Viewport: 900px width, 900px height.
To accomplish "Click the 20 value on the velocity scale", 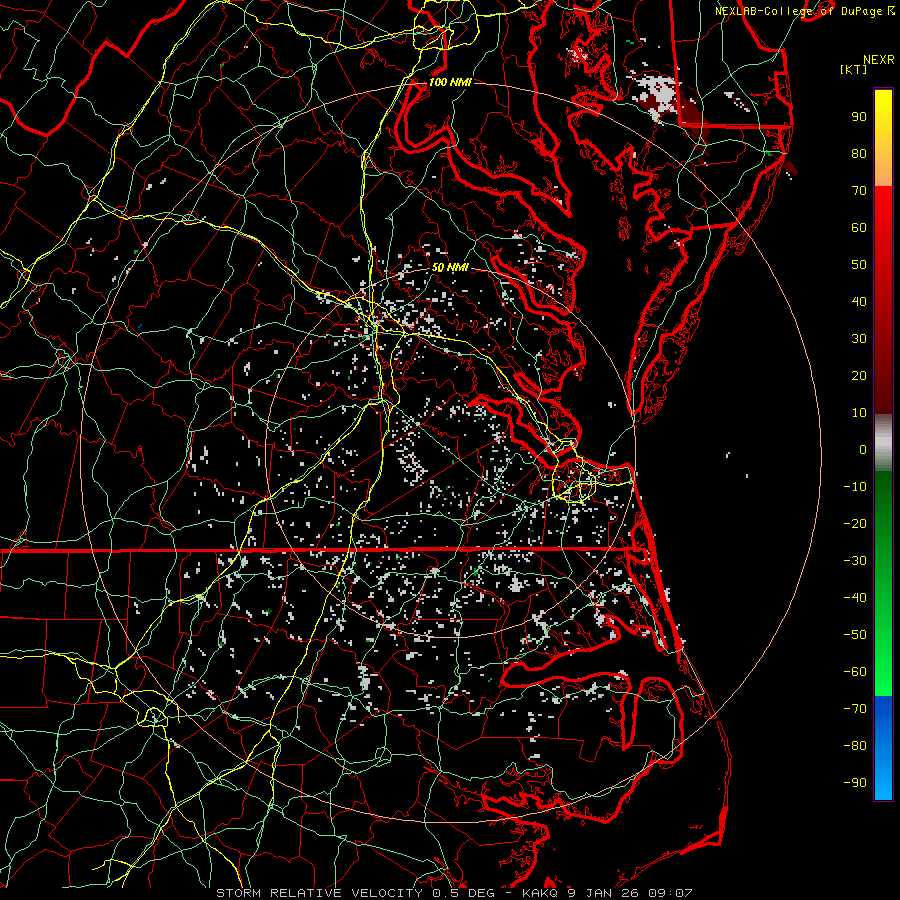I will tap(859, 375).
